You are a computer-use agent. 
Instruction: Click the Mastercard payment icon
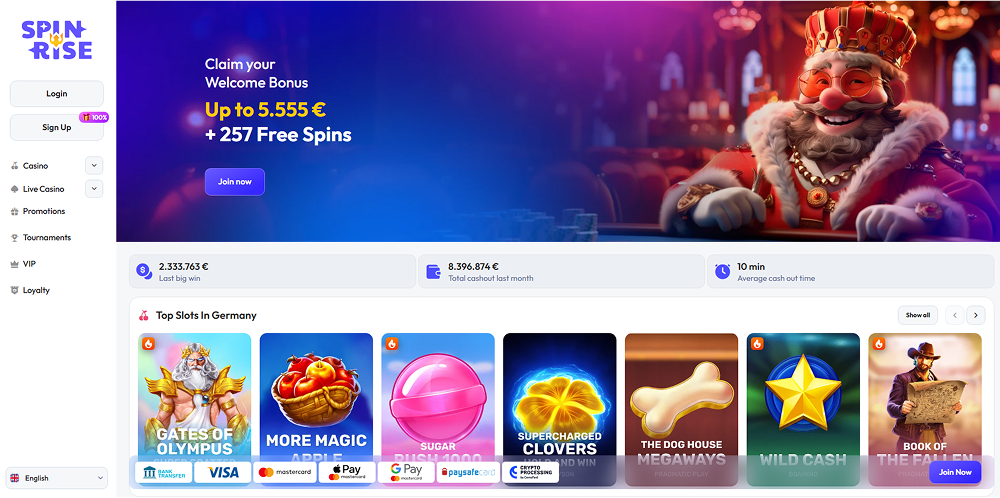point(285,472)
